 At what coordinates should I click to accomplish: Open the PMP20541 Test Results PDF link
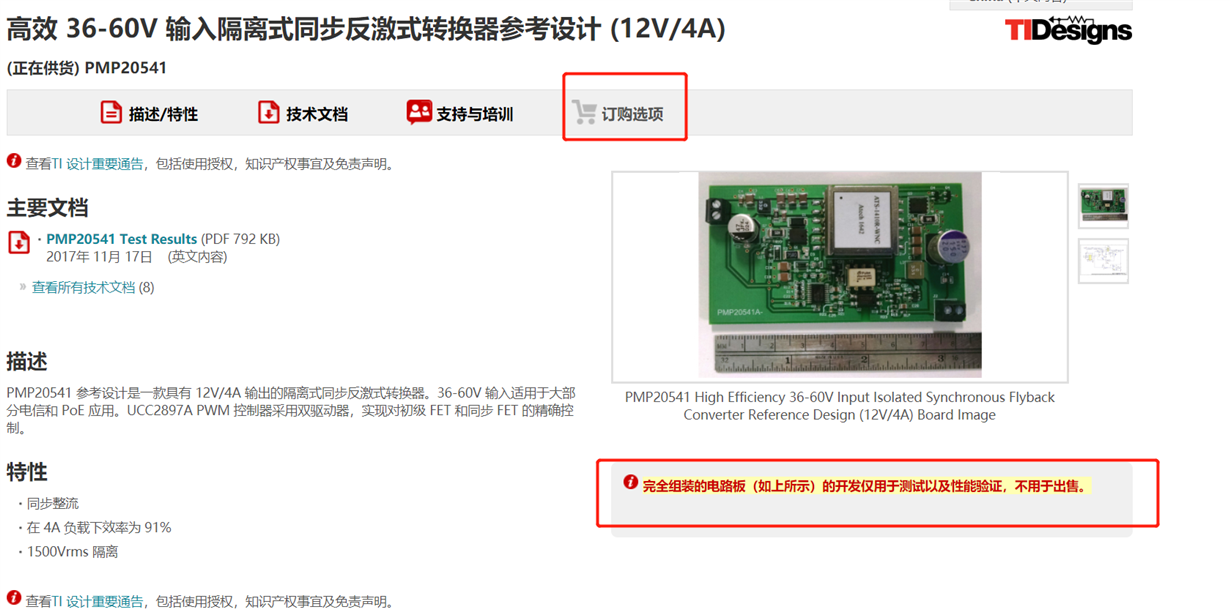pos(122,239)
